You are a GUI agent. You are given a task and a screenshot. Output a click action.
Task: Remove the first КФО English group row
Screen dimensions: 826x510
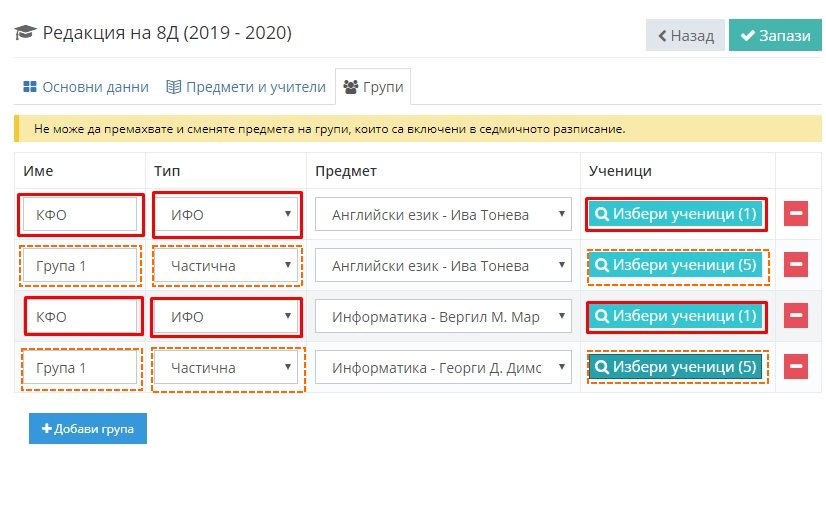coord(795,213)
